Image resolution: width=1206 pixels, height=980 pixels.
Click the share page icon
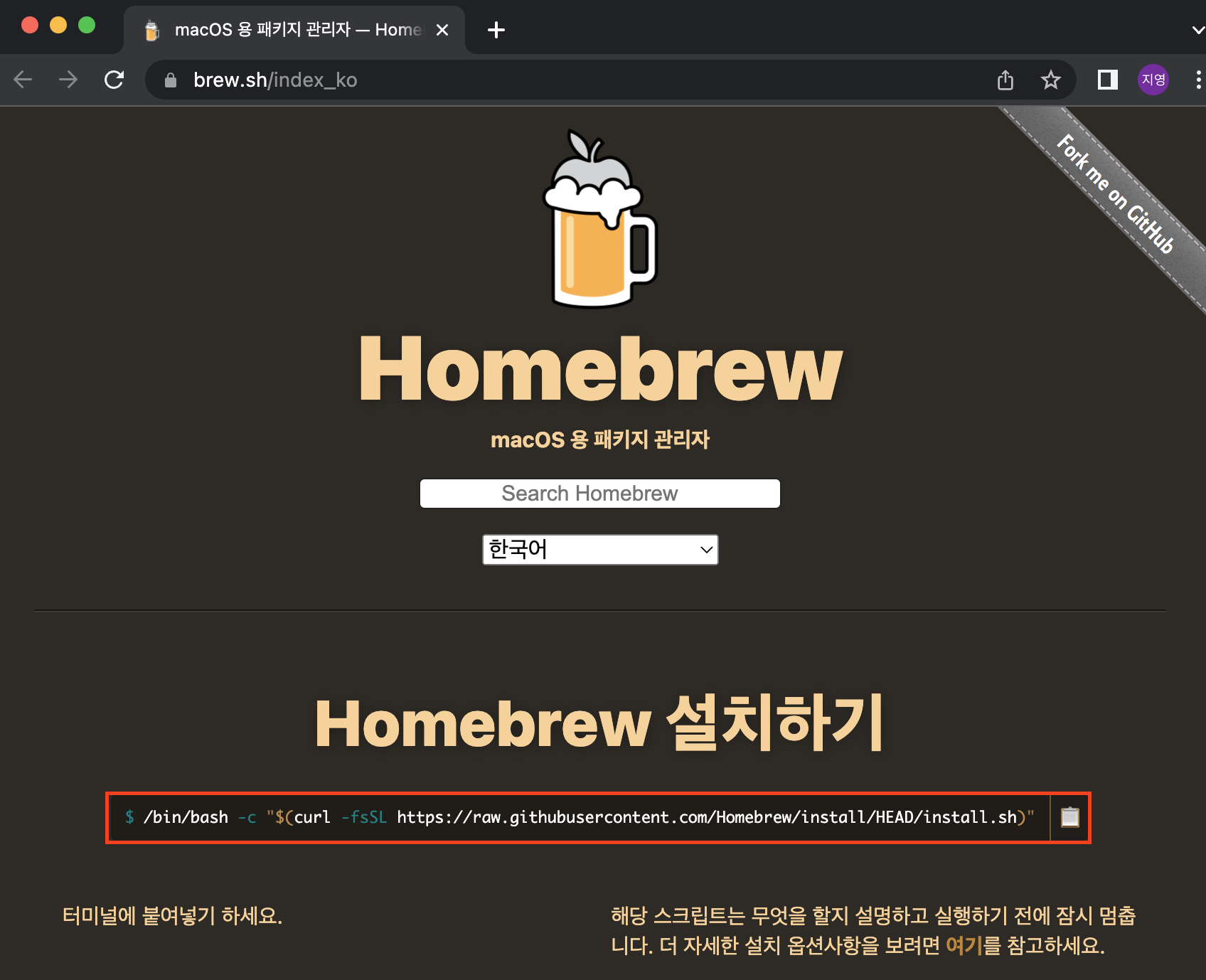click(1005, 80)
